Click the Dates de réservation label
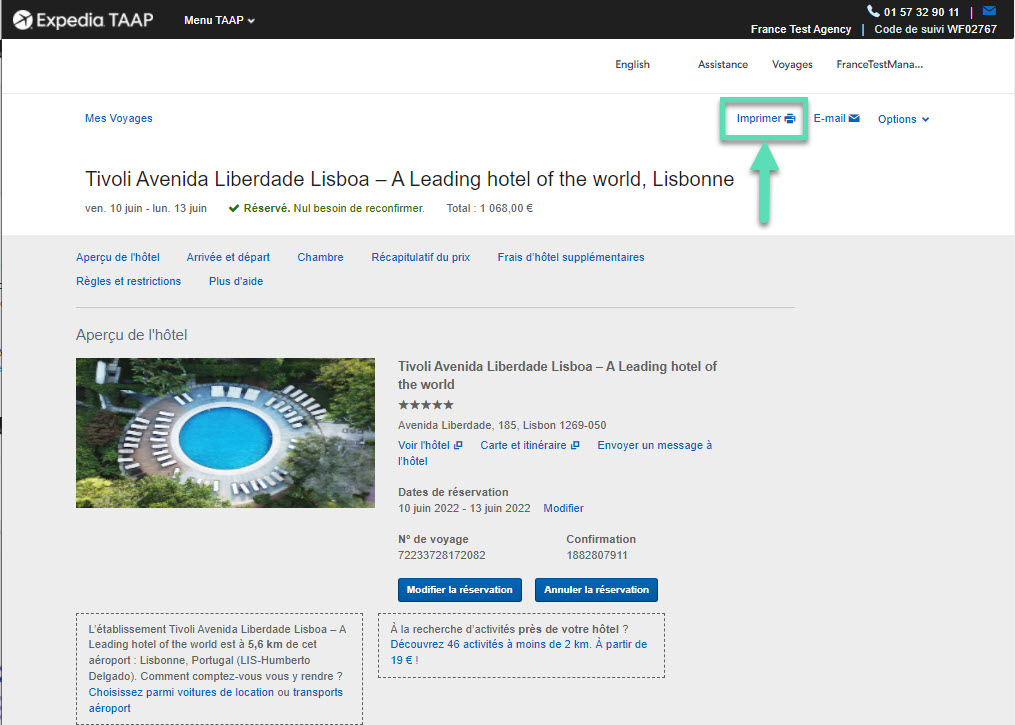The height and width of the screenshot is (725, 1015). pos(453,492)
